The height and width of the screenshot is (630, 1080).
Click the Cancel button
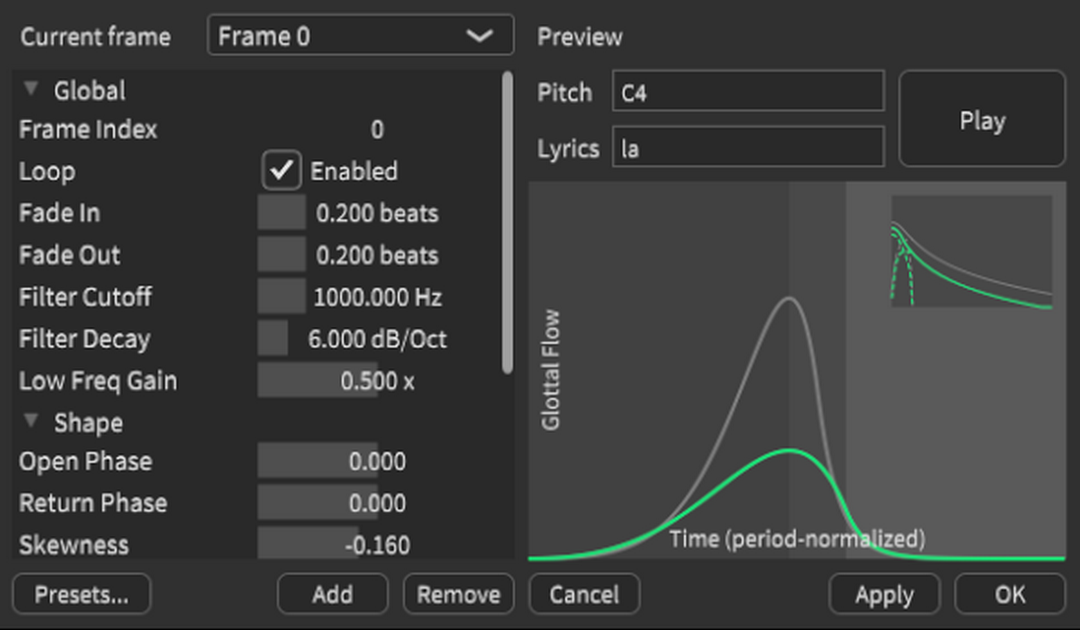(x=584, y=594)
